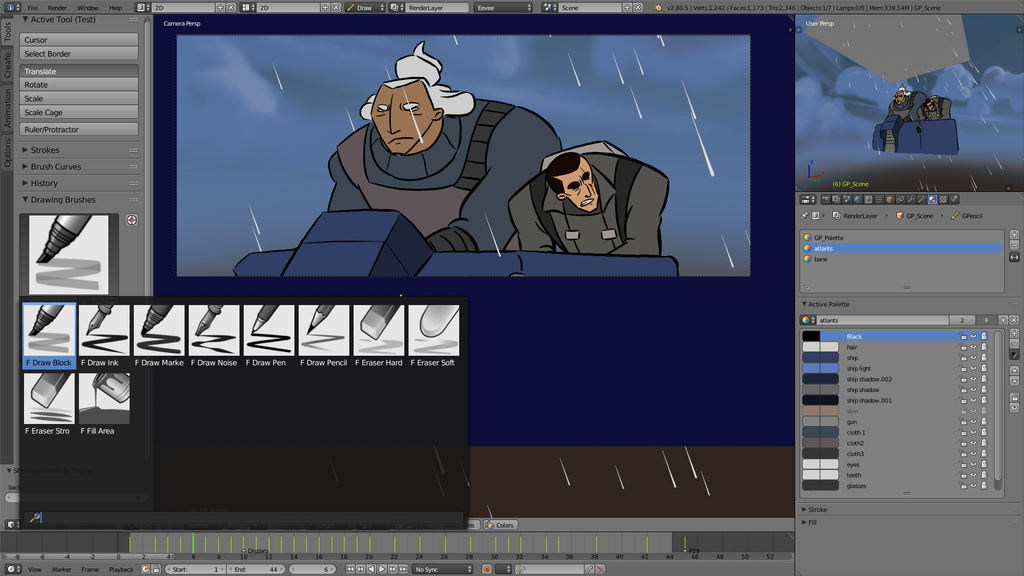1024x576 pixels.
Task: Pick the F Draw Noise brush
Action: click(214, 336)
